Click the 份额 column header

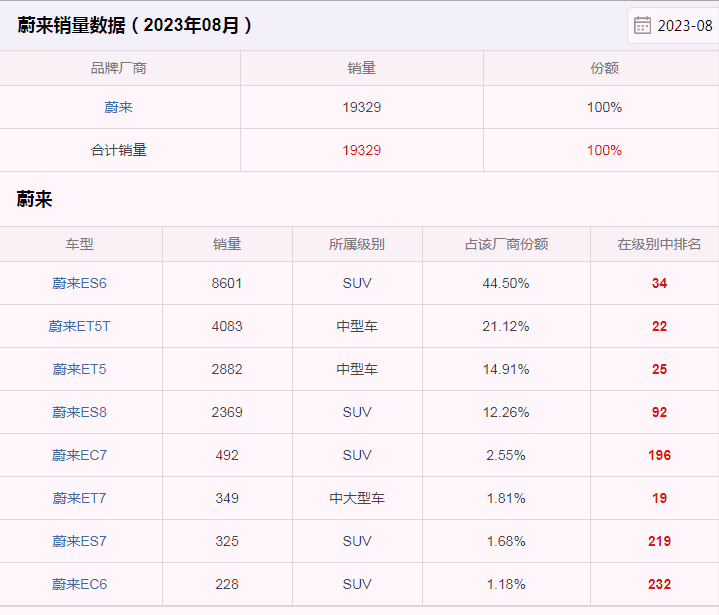coord(604,68)
